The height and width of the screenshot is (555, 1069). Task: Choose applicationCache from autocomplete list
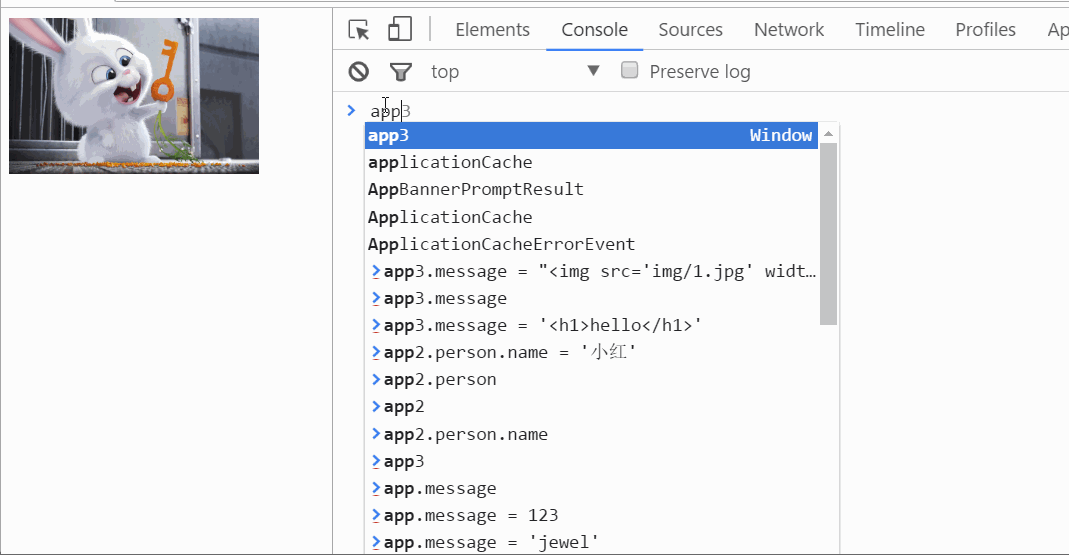tap(450, 162)
